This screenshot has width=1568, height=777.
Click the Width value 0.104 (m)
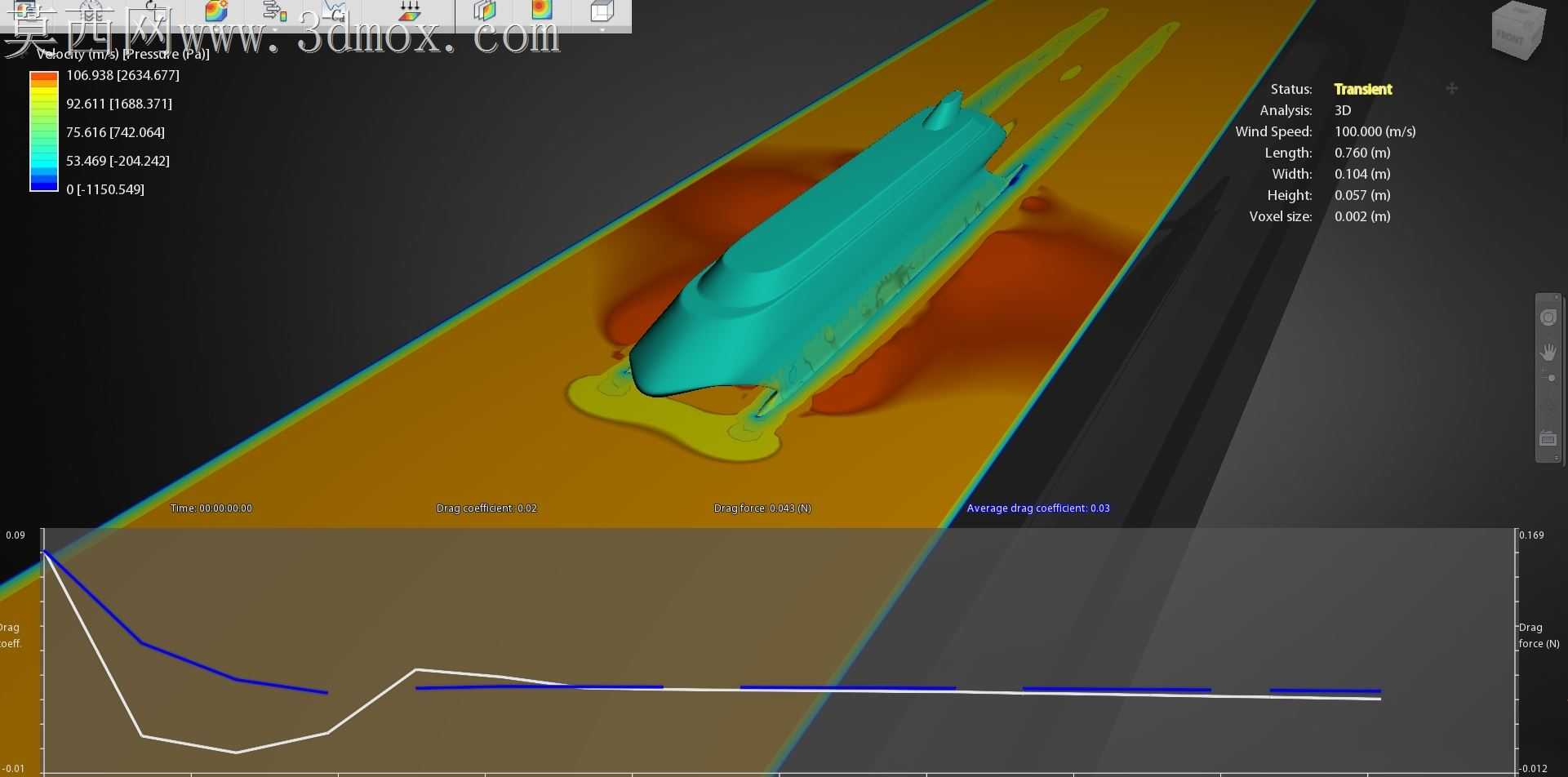click(1362, 174)
